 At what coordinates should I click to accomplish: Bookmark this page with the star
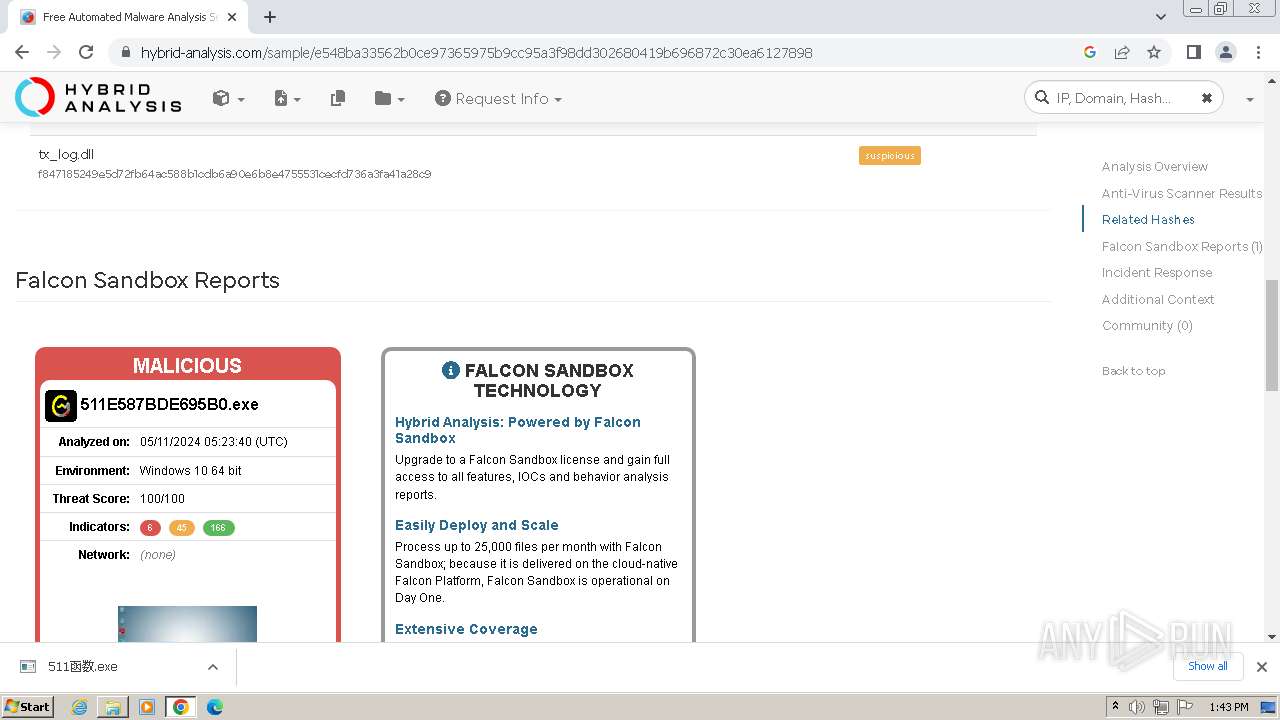1154,52
